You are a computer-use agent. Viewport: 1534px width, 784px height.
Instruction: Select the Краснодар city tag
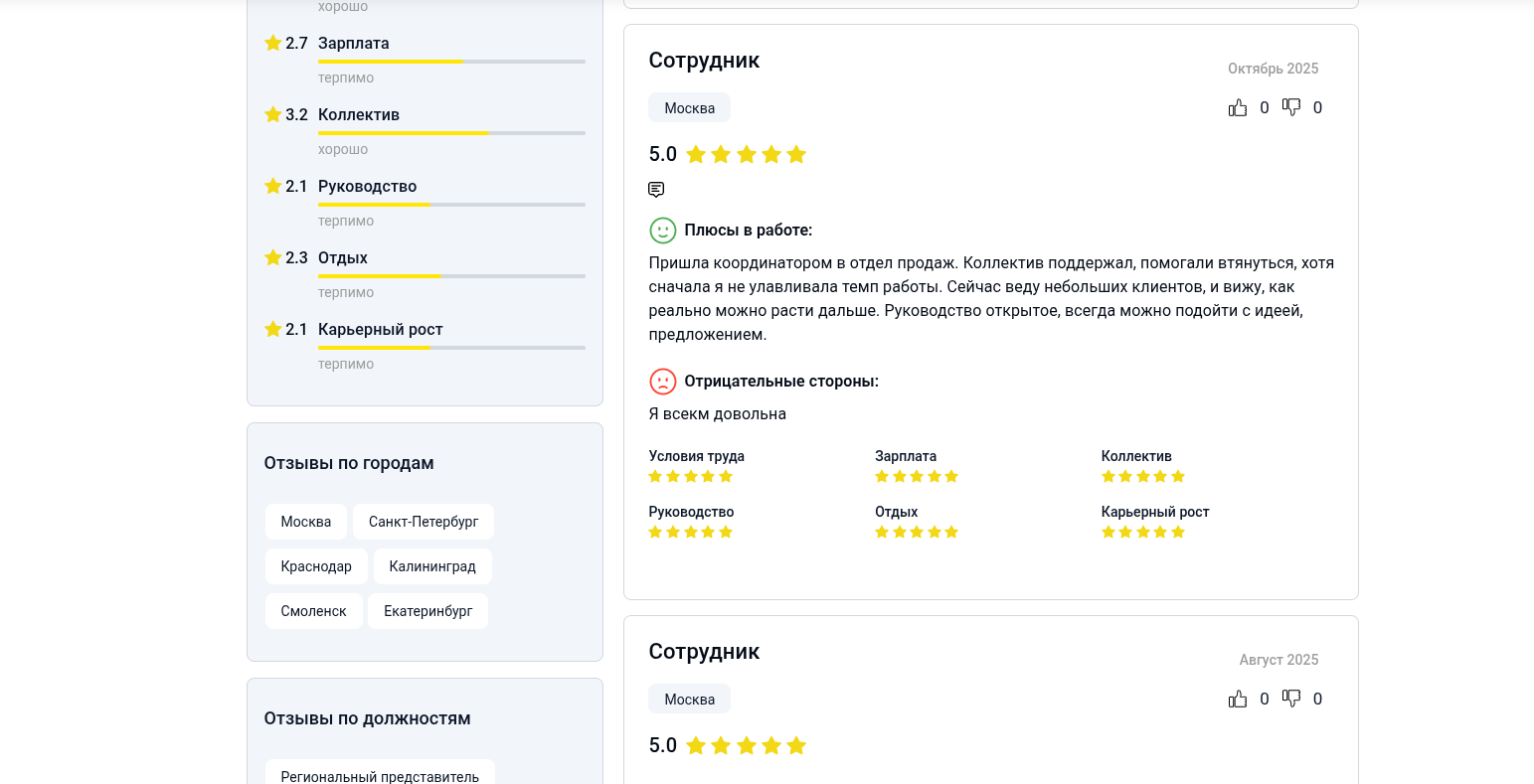(316, 566)
